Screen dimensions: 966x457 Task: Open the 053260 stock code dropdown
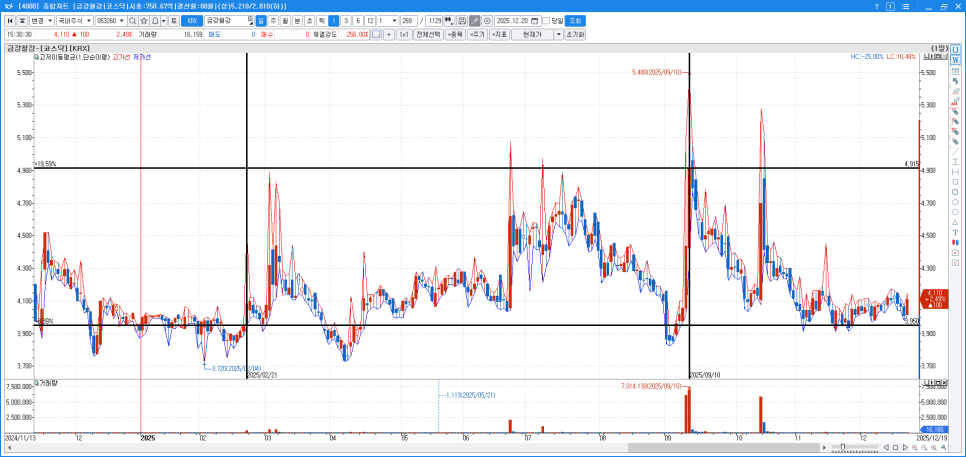121,20
